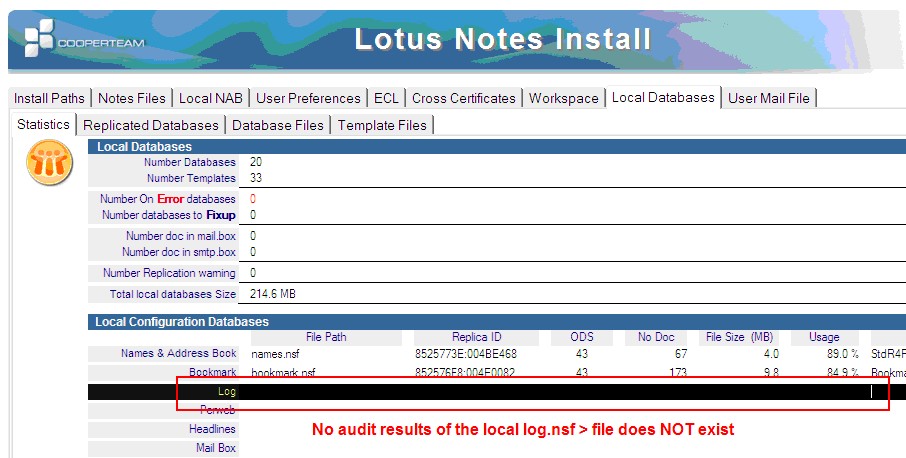
Task: Open the Replicated Databases sub-tab
Action: coord(151,125)
